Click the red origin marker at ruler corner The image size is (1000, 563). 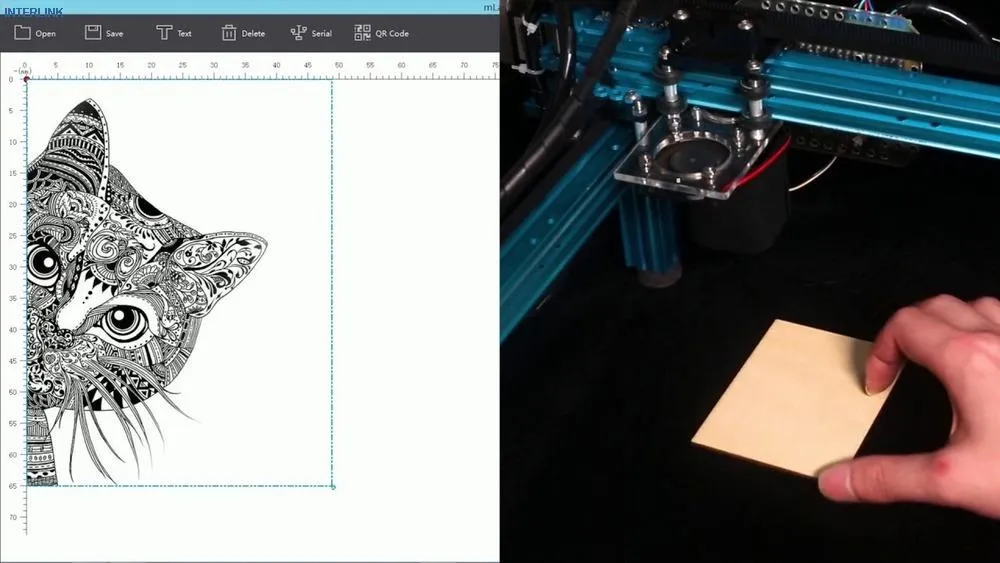coord(26,79)
